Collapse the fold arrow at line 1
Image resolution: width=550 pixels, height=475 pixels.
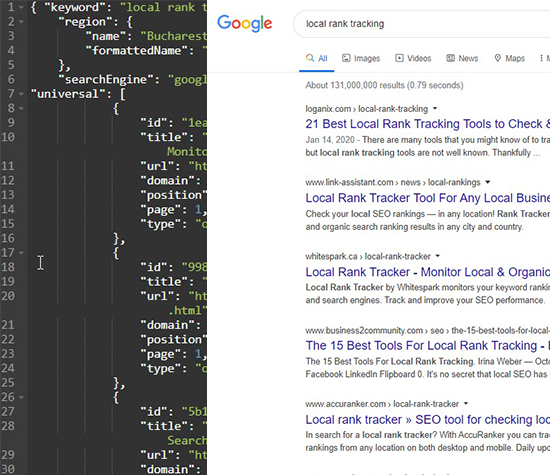tap(21, 7)
